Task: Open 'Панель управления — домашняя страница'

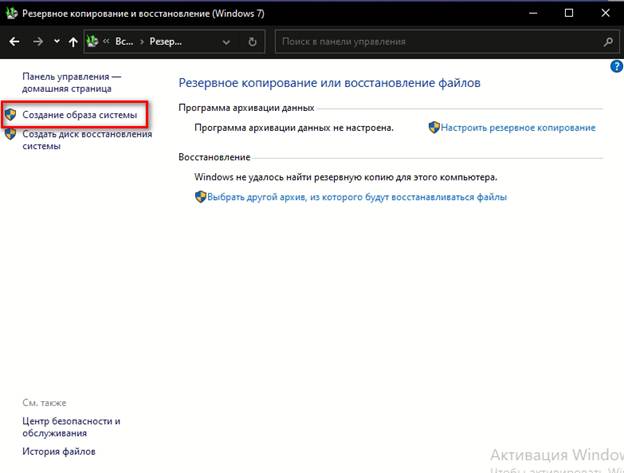Action: pyautogui.click(x=72, y=82)
